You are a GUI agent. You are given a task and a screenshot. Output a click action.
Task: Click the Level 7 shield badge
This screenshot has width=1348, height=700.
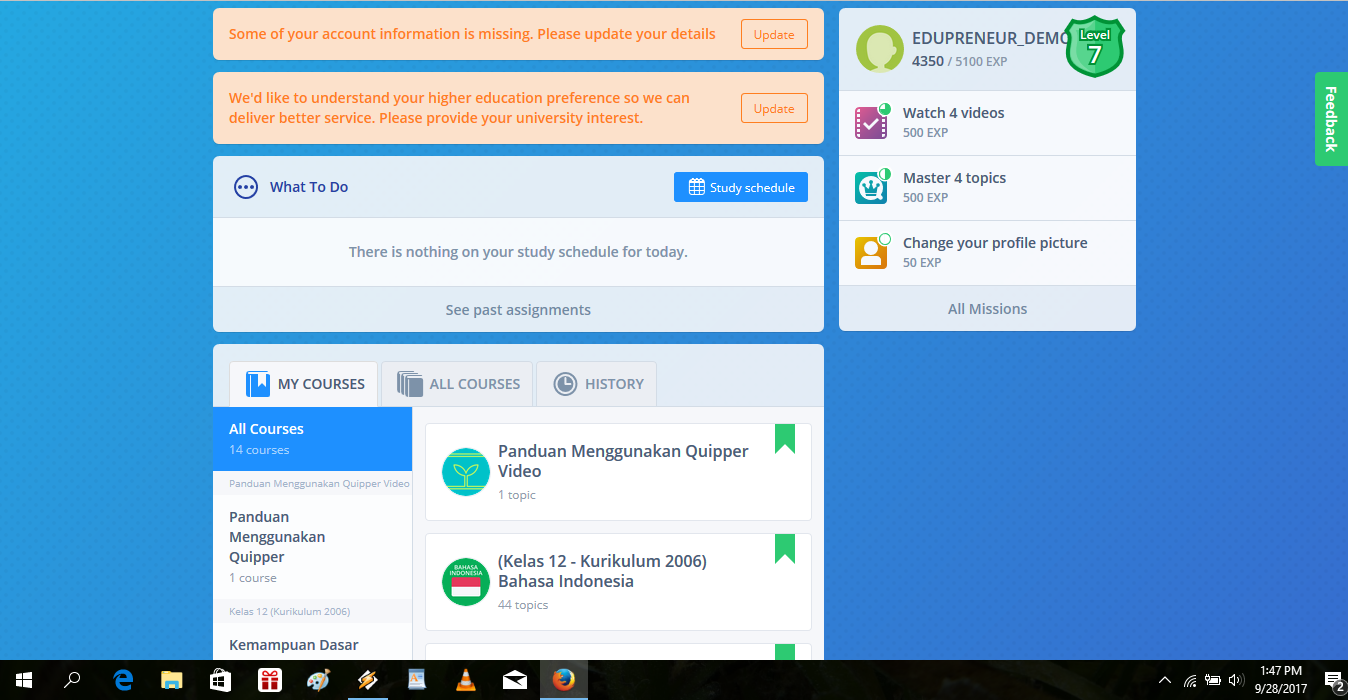click(x=1094, y=45)
